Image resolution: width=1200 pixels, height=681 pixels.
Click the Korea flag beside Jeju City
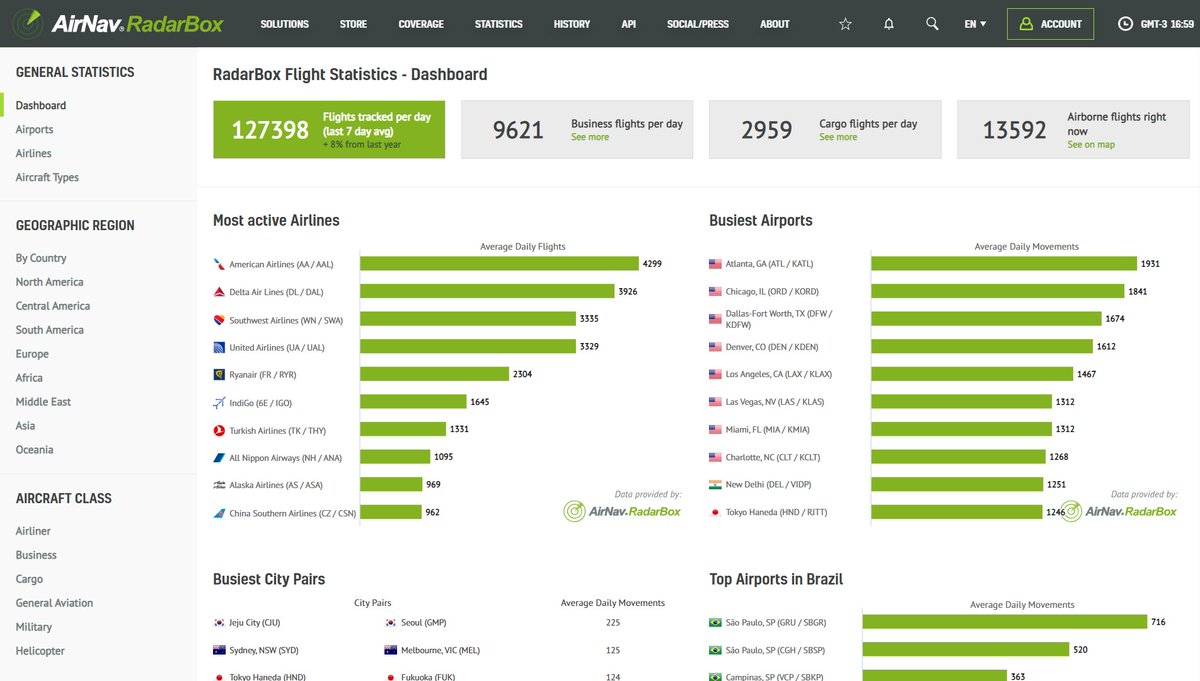(x=219, y=622)
